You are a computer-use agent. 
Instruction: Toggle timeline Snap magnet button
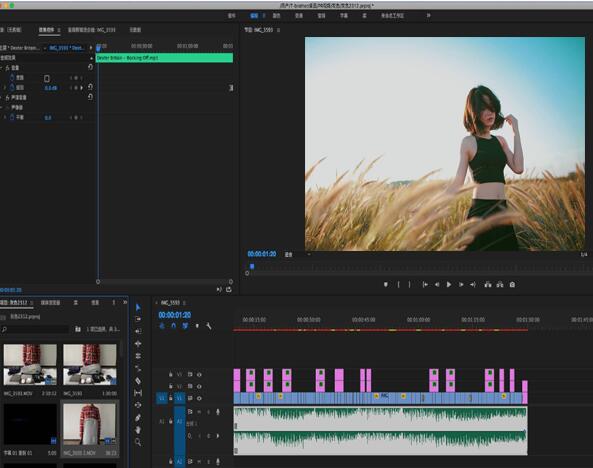point(174,326)
